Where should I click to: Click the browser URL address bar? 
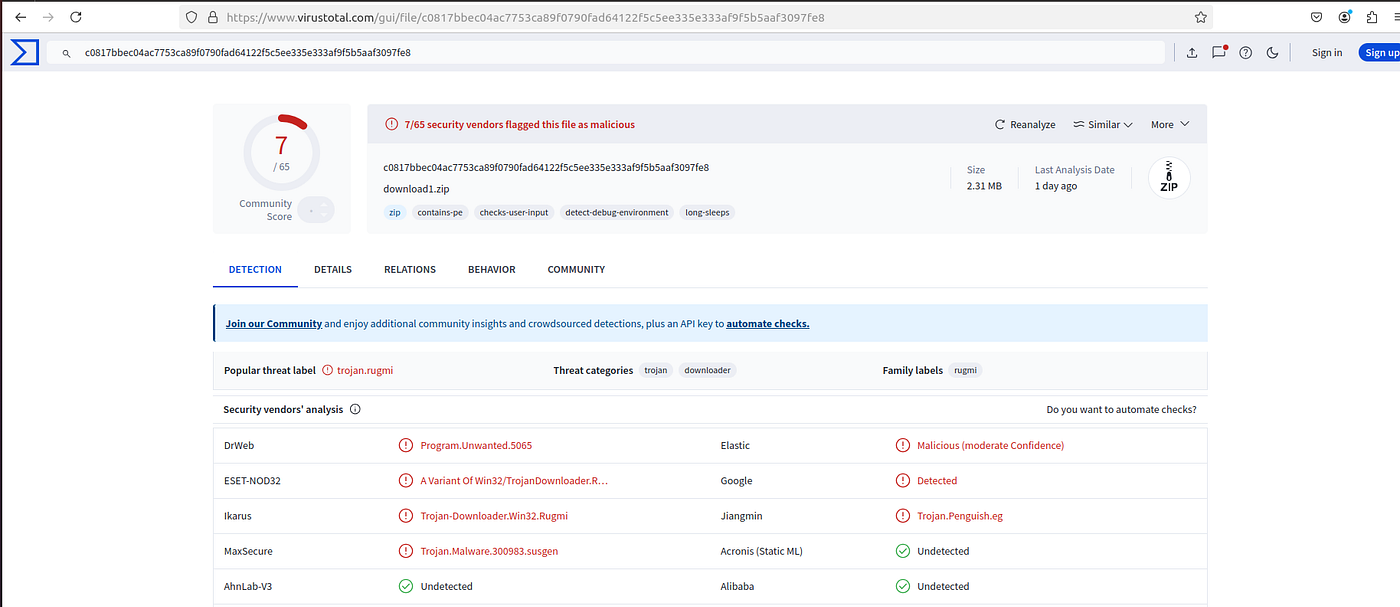697,17
